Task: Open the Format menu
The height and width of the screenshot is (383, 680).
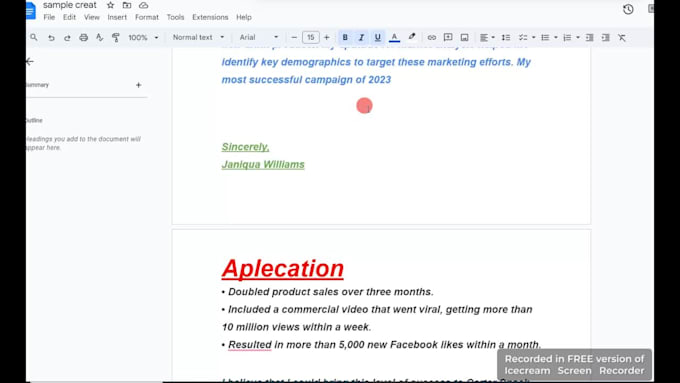Action: coord(147,17)
